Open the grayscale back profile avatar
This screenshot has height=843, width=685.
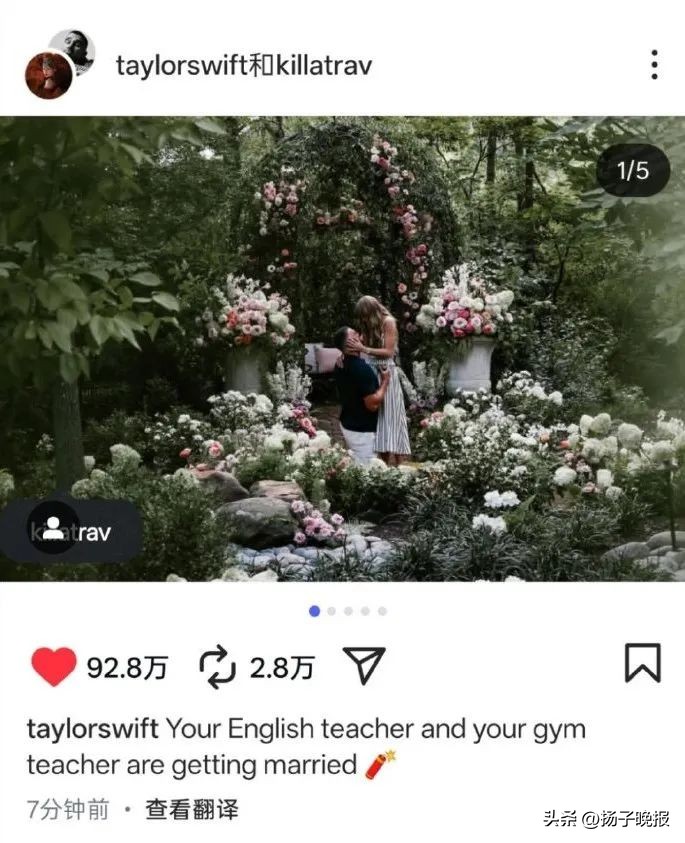73,52
